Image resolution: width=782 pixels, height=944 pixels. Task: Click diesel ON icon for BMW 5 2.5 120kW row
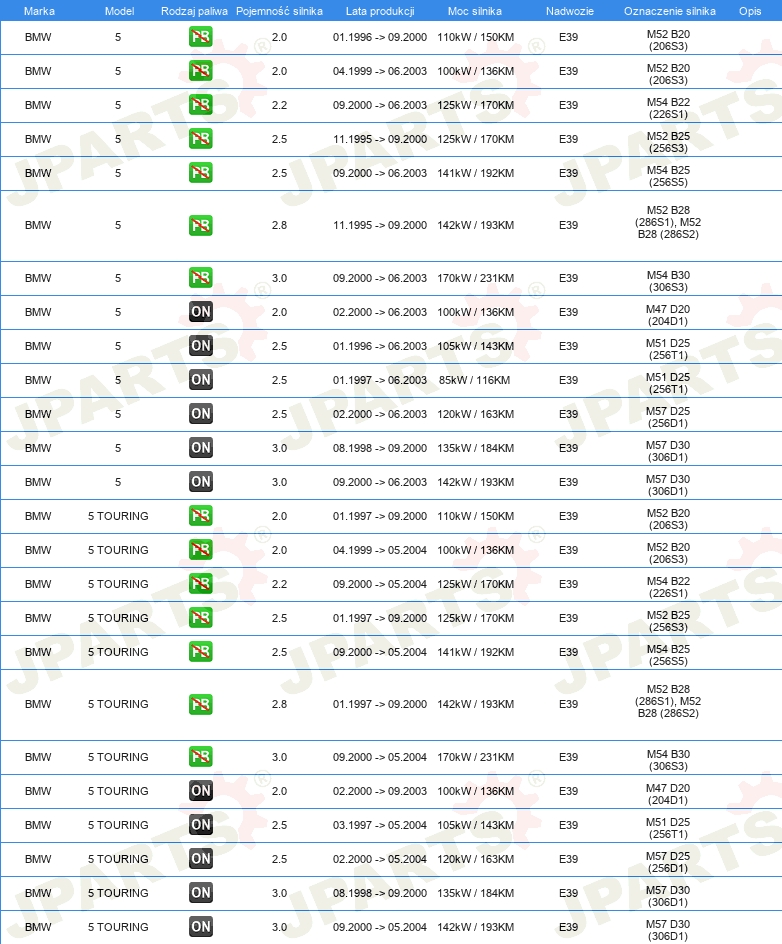click(200, 414)
